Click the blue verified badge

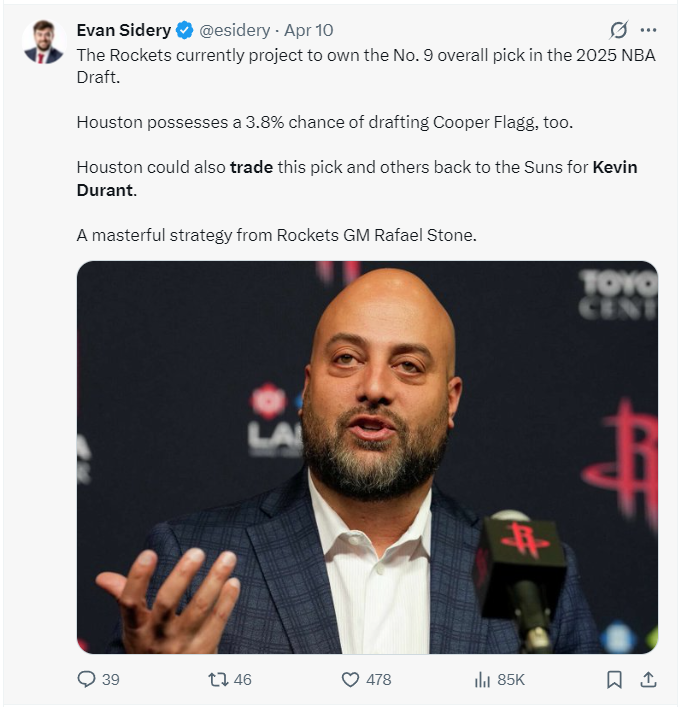click(x=185, y=31)
